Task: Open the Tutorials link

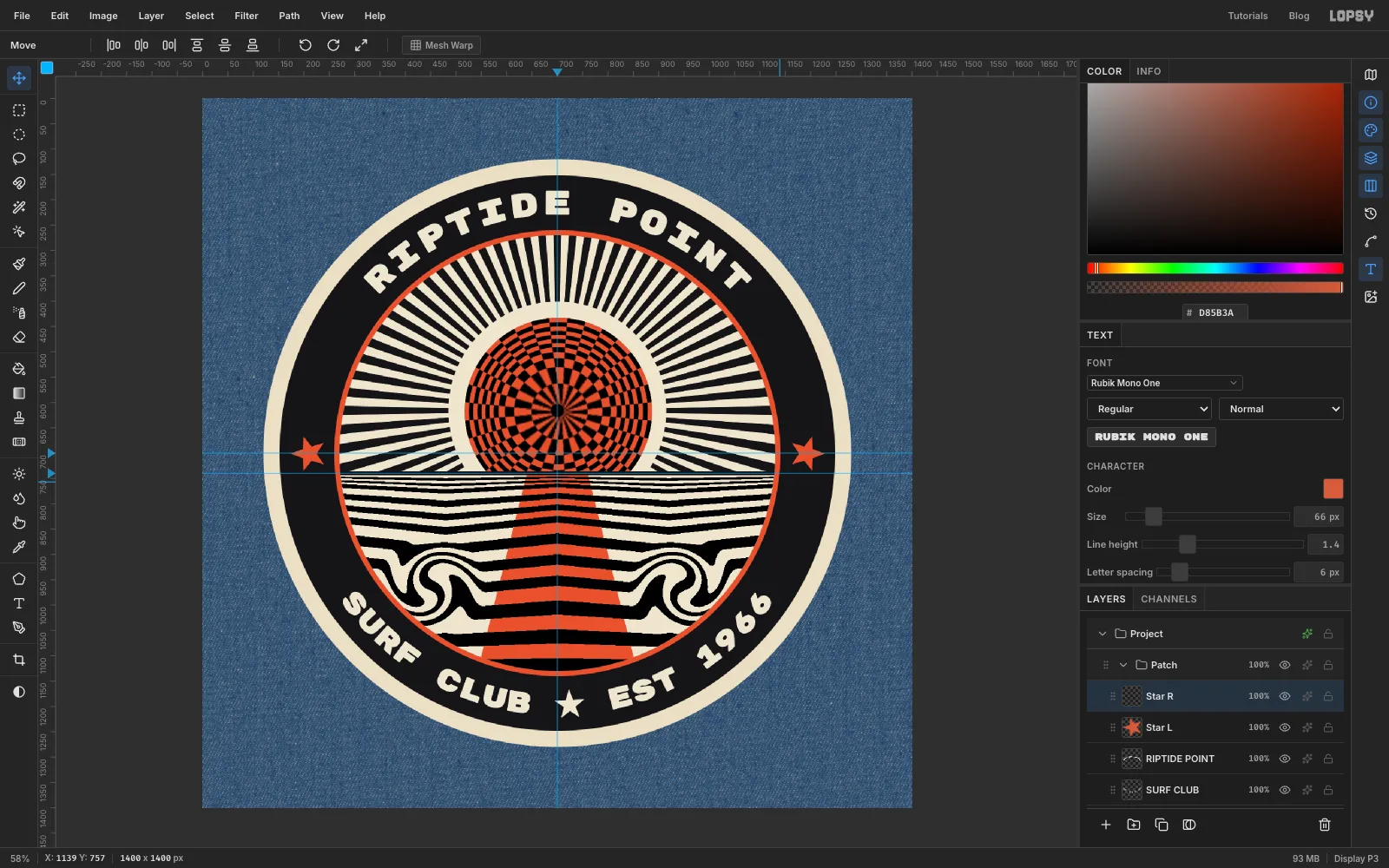Action: (1247, 16)
